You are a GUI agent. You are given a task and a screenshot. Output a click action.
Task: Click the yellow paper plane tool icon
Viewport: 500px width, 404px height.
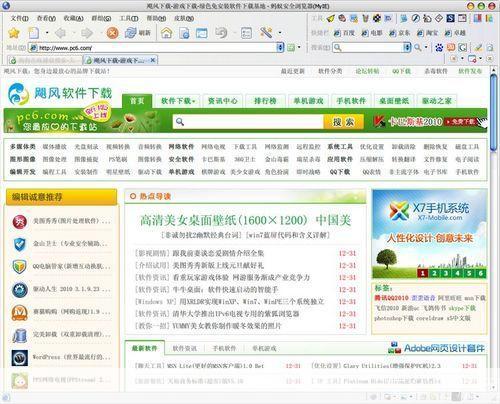[x=331, y=18]
